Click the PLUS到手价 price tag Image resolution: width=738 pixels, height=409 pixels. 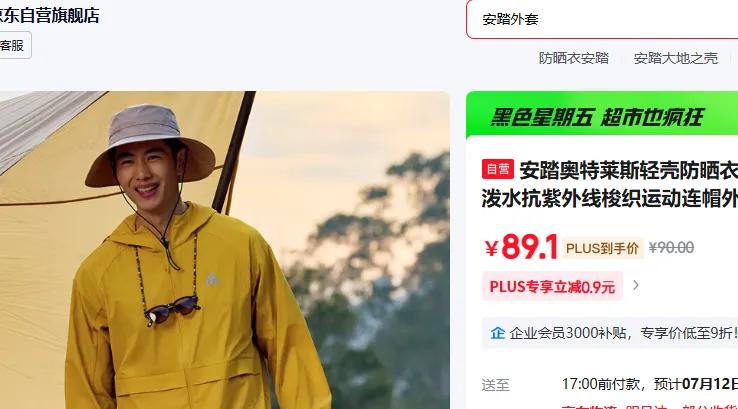602,248
